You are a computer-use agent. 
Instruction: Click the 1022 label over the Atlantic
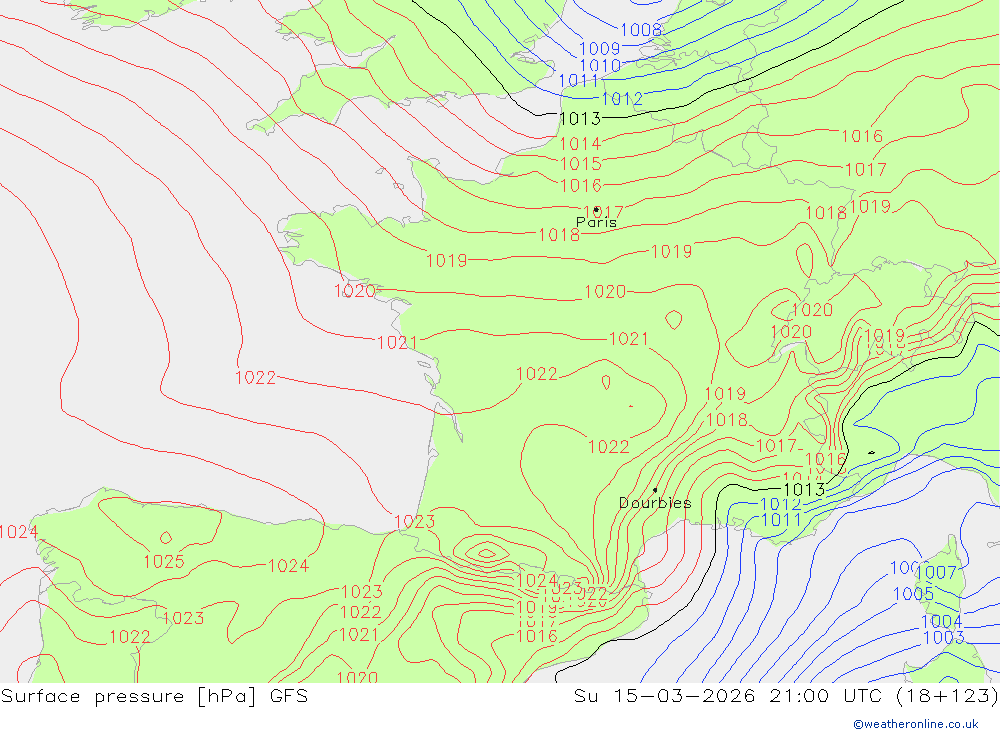(255, 378)
